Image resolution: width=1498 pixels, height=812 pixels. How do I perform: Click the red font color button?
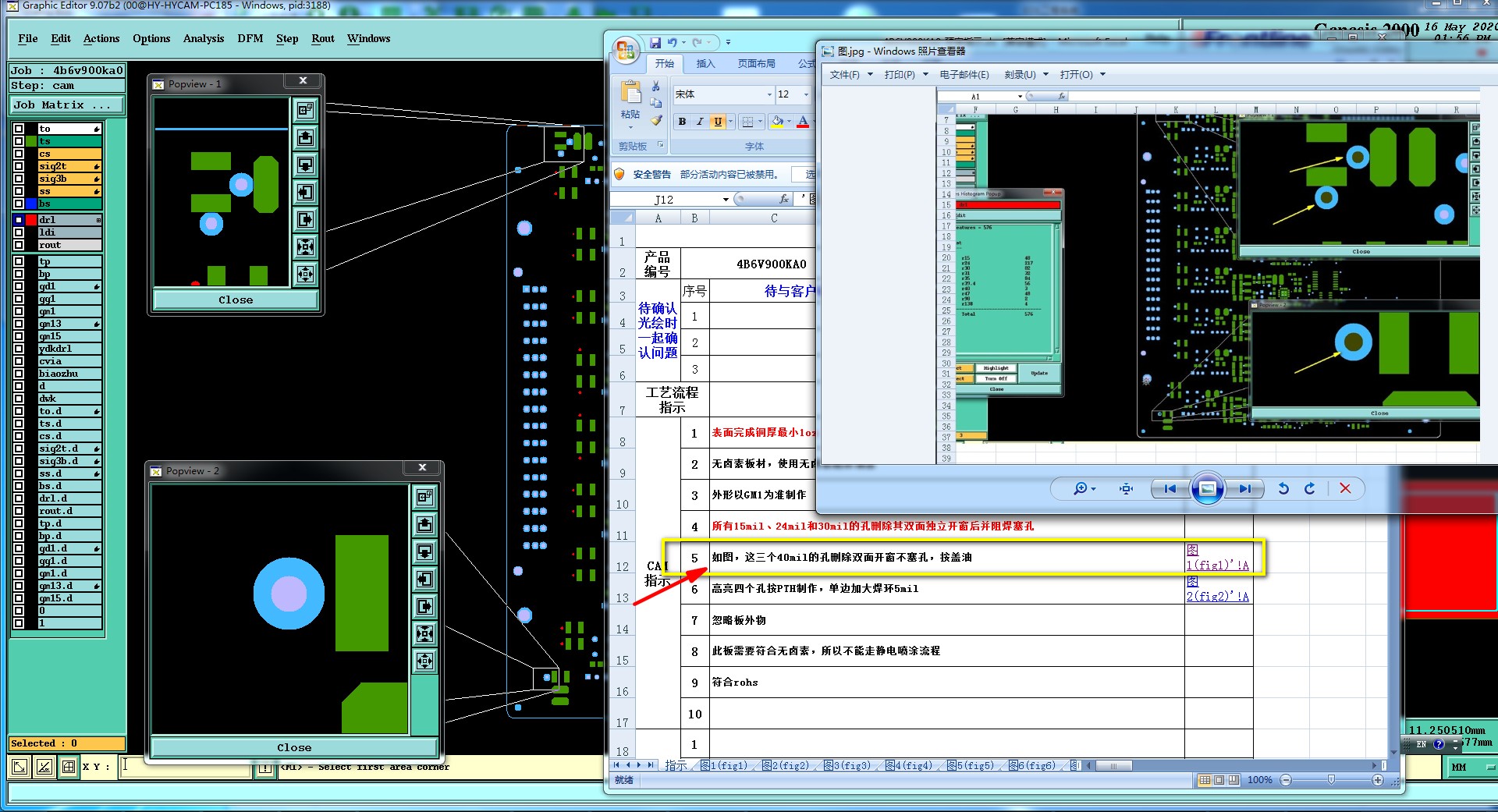click(803, 122)
